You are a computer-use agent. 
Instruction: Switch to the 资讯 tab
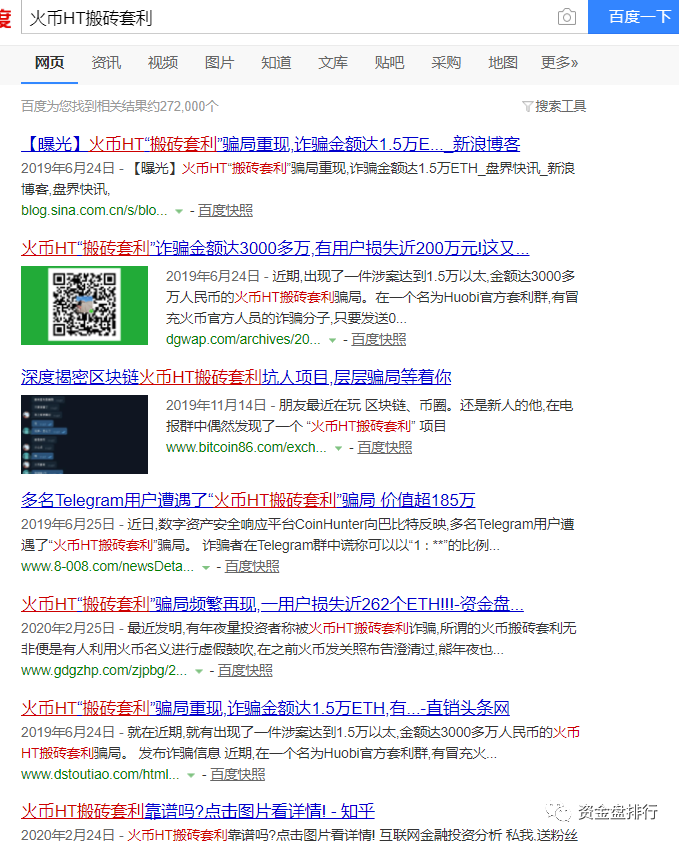pos(106,63)
